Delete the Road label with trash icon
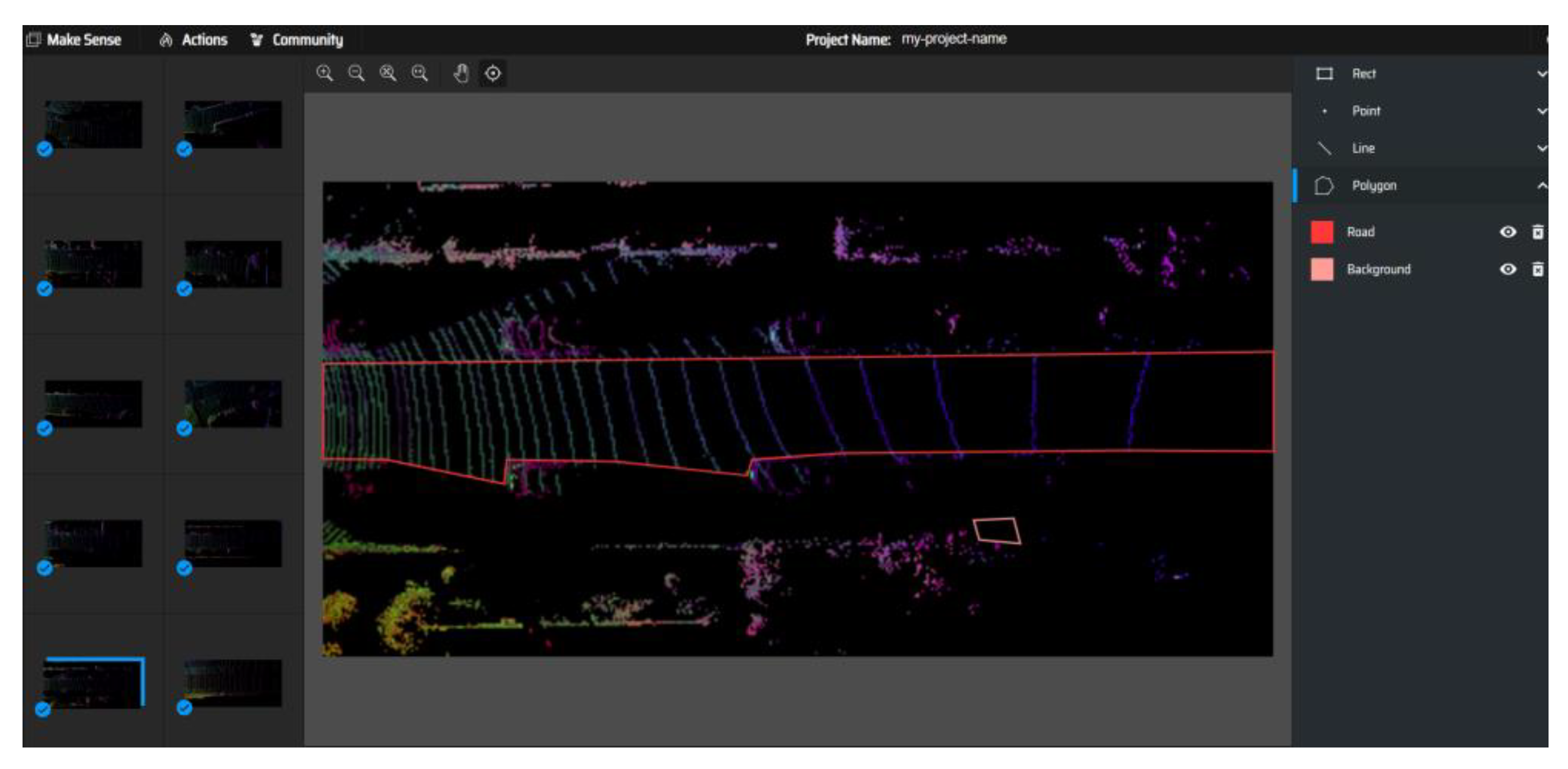The image size is (1568, 769). click(x=1538, y=232)
